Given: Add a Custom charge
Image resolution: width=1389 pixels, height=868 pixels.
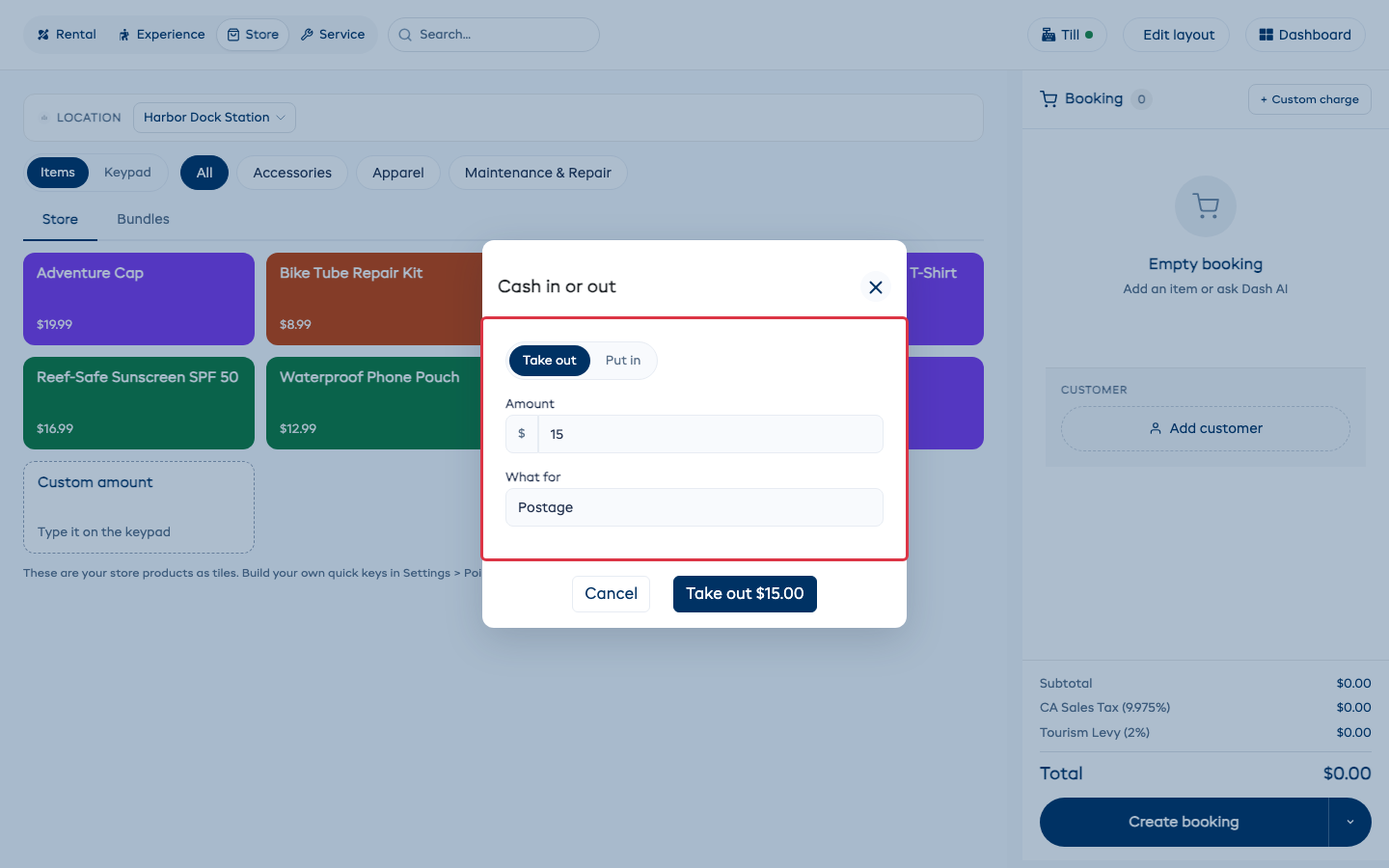Looking at the screenshot, I should click(1309, 99).
